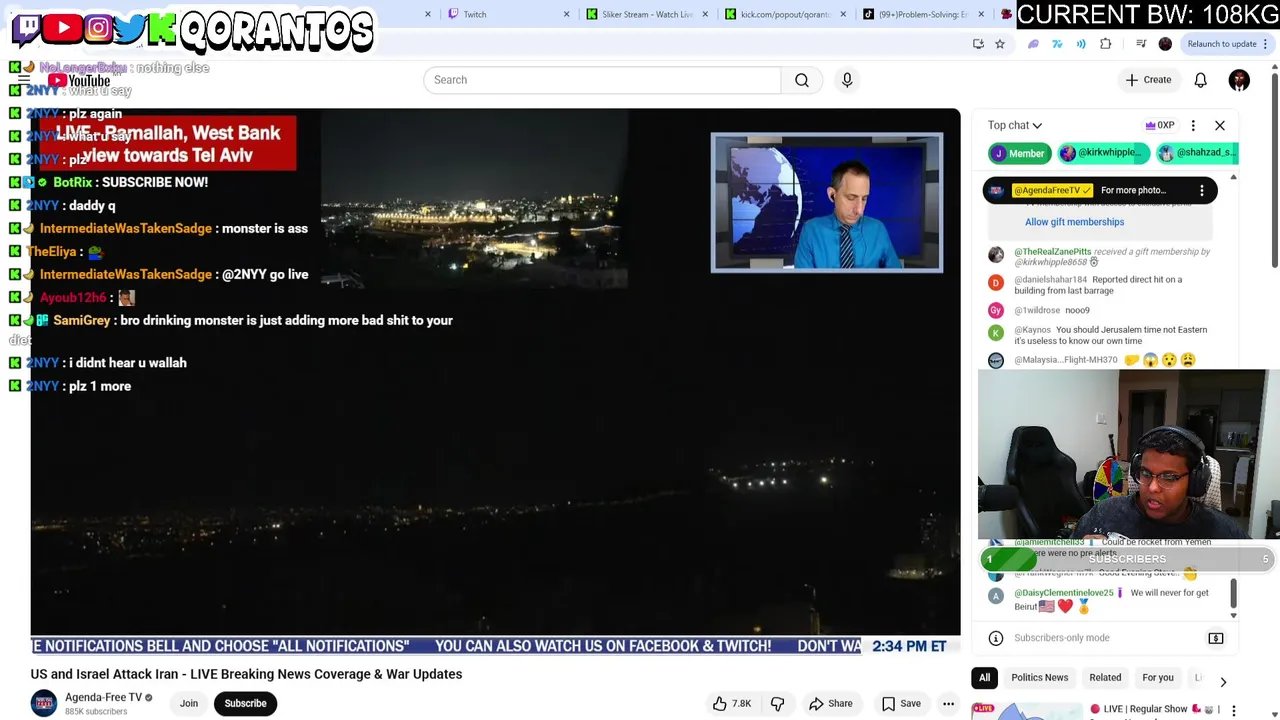
Task: Switch to kick.com popout browser tab
Action: click(x=784, y=14)
